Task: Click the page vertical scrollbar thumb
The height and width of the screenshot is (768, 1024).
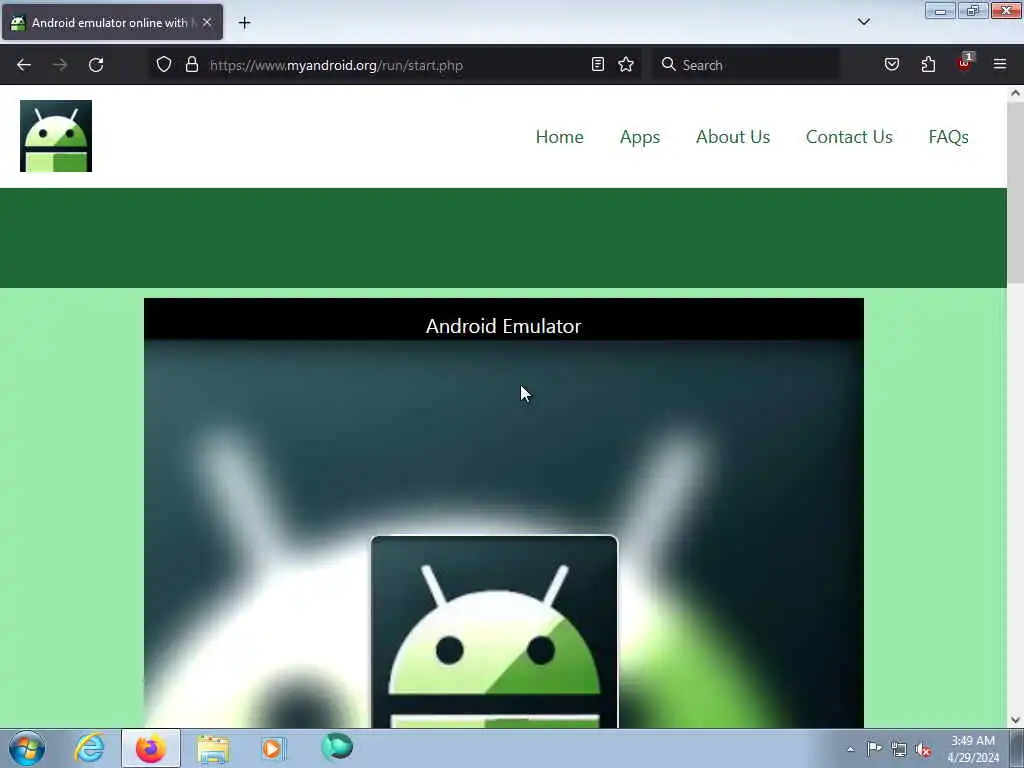Action: [1015, 193]
